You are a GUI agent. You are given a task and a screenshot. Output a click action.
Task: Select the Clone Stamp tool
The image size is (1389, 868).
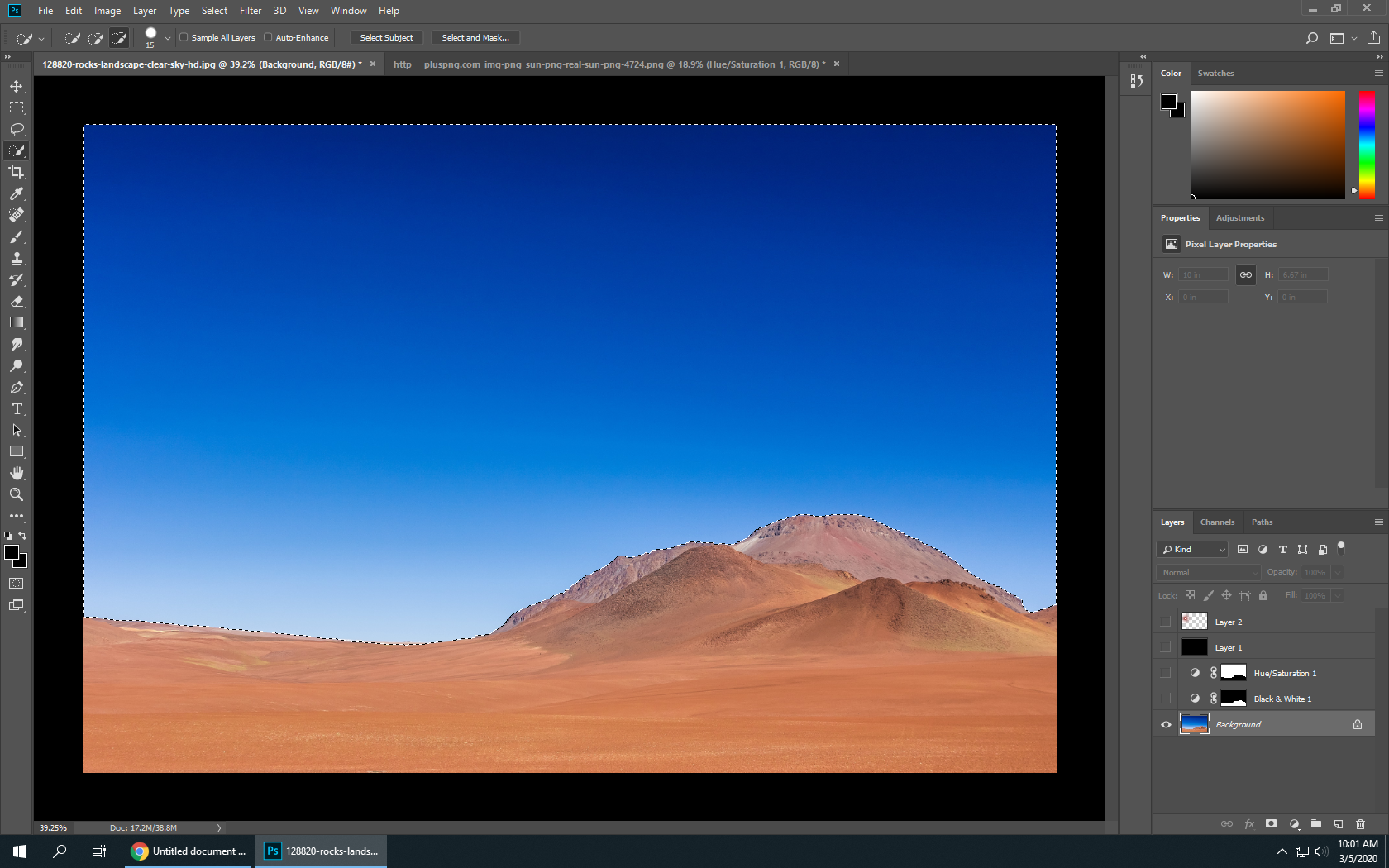point(17,258)
